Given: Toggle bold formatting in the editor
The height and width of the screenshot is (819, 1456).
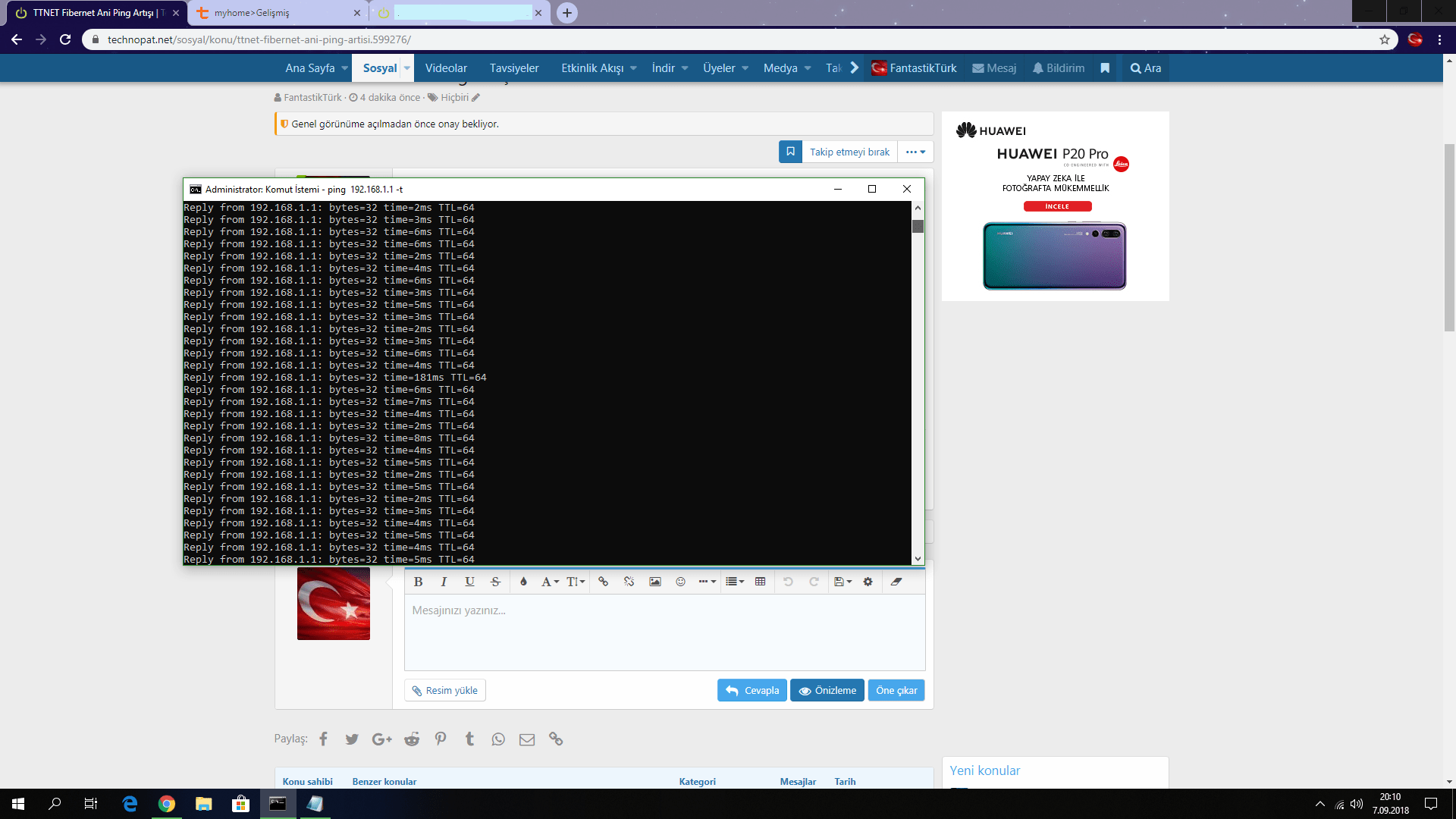Looking at the screenshot, I should tap(418, 582).
